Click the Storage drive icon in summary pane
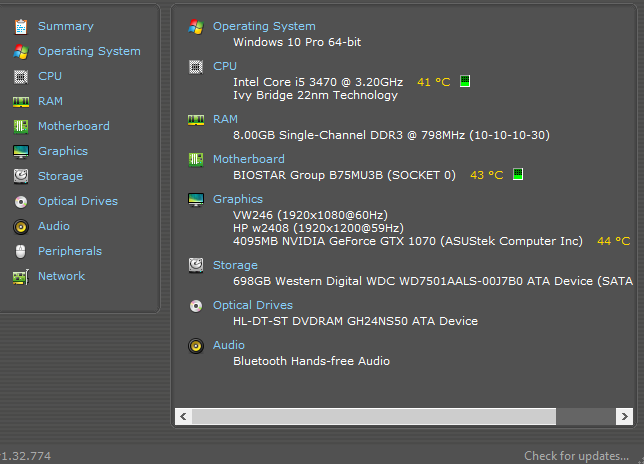This screenshot has height=464, width=644. pos(196,266)
